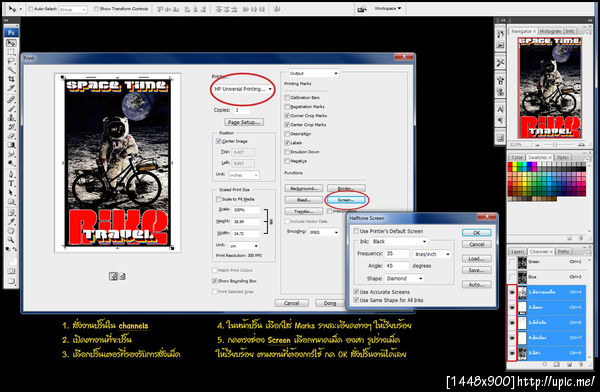The width and height of the screenshot is (600, 392).
Task: Click the Screen button
Action: (346, 200)
